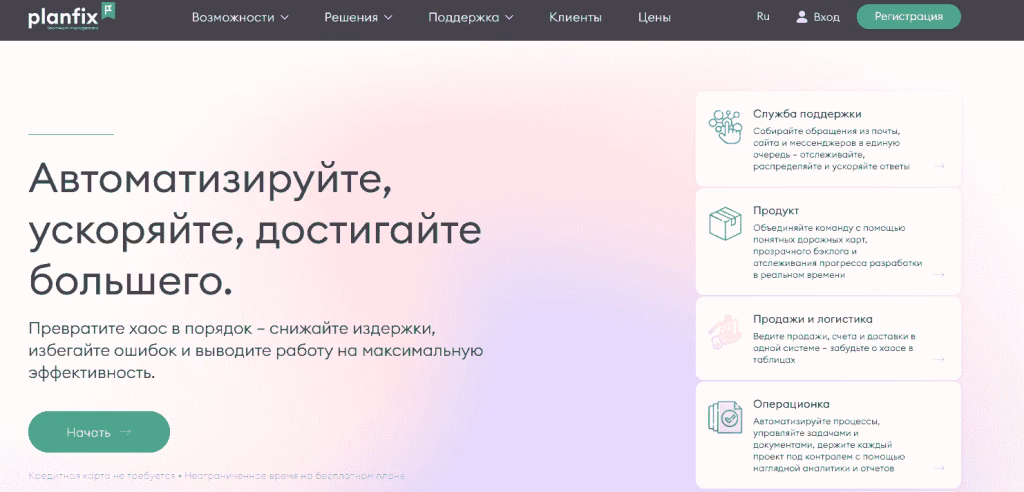Expand the Решения menu chevron
The height and width of the screenshot is (492, 1024).
click(x=388, y=18)
